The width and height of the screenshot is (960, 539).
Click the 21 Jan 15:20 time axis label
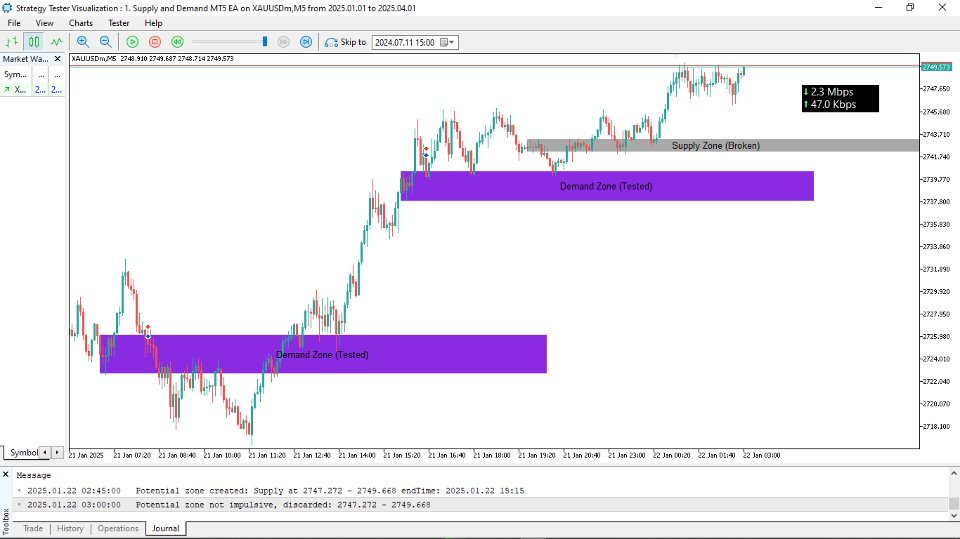point(402,455)
